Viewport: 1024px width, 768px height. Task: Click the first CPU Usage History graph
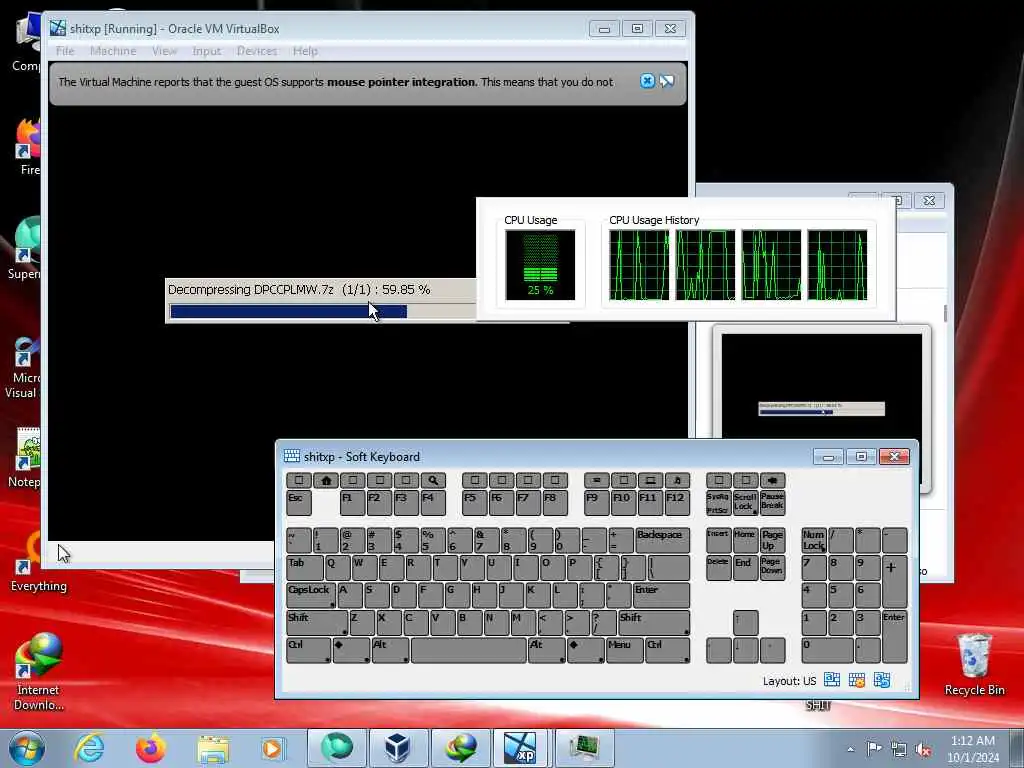(639, 264)
